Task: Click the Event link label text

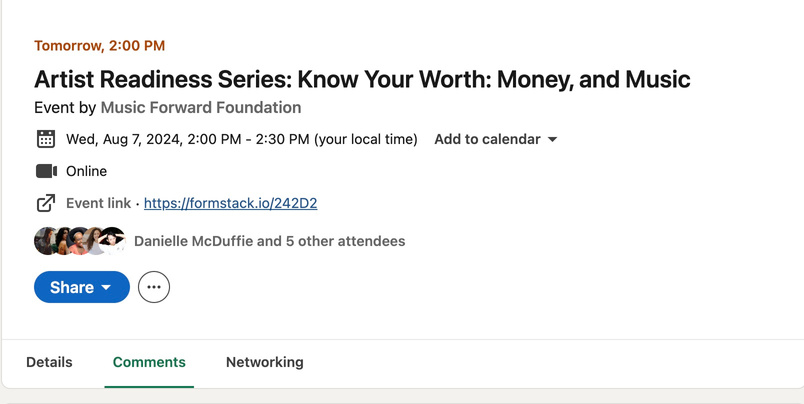Action: point(98,204)
